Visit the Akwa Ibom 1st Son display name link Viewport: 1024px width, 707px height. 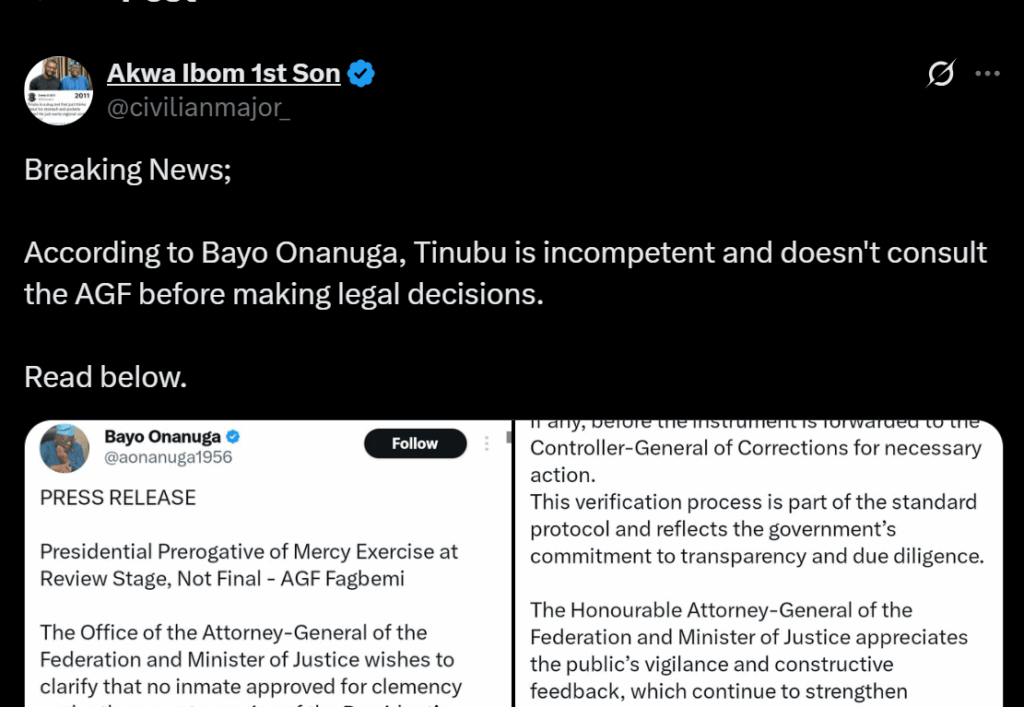pos(223,73)
